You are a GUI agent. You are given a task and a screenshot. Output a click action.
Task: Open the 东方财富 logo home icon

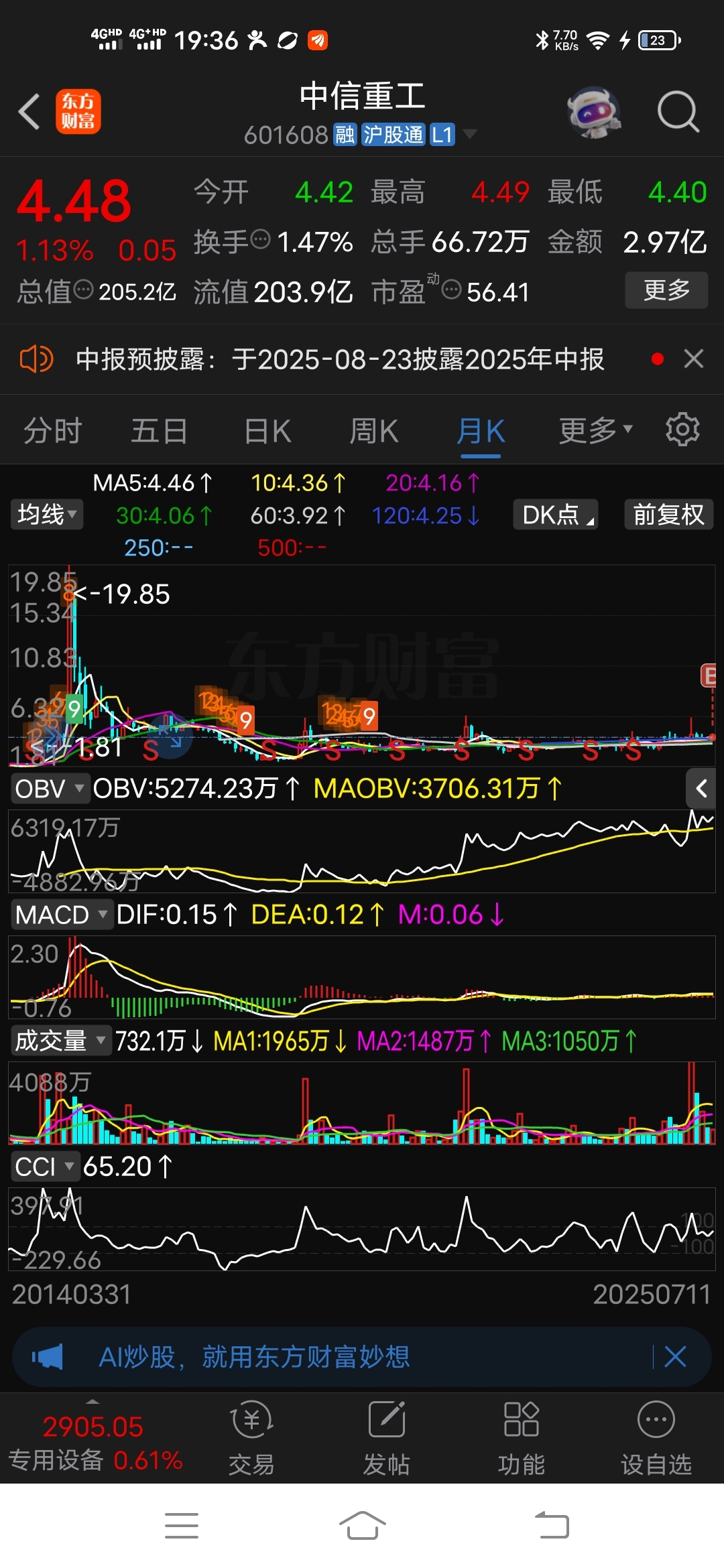coord(78,111)
